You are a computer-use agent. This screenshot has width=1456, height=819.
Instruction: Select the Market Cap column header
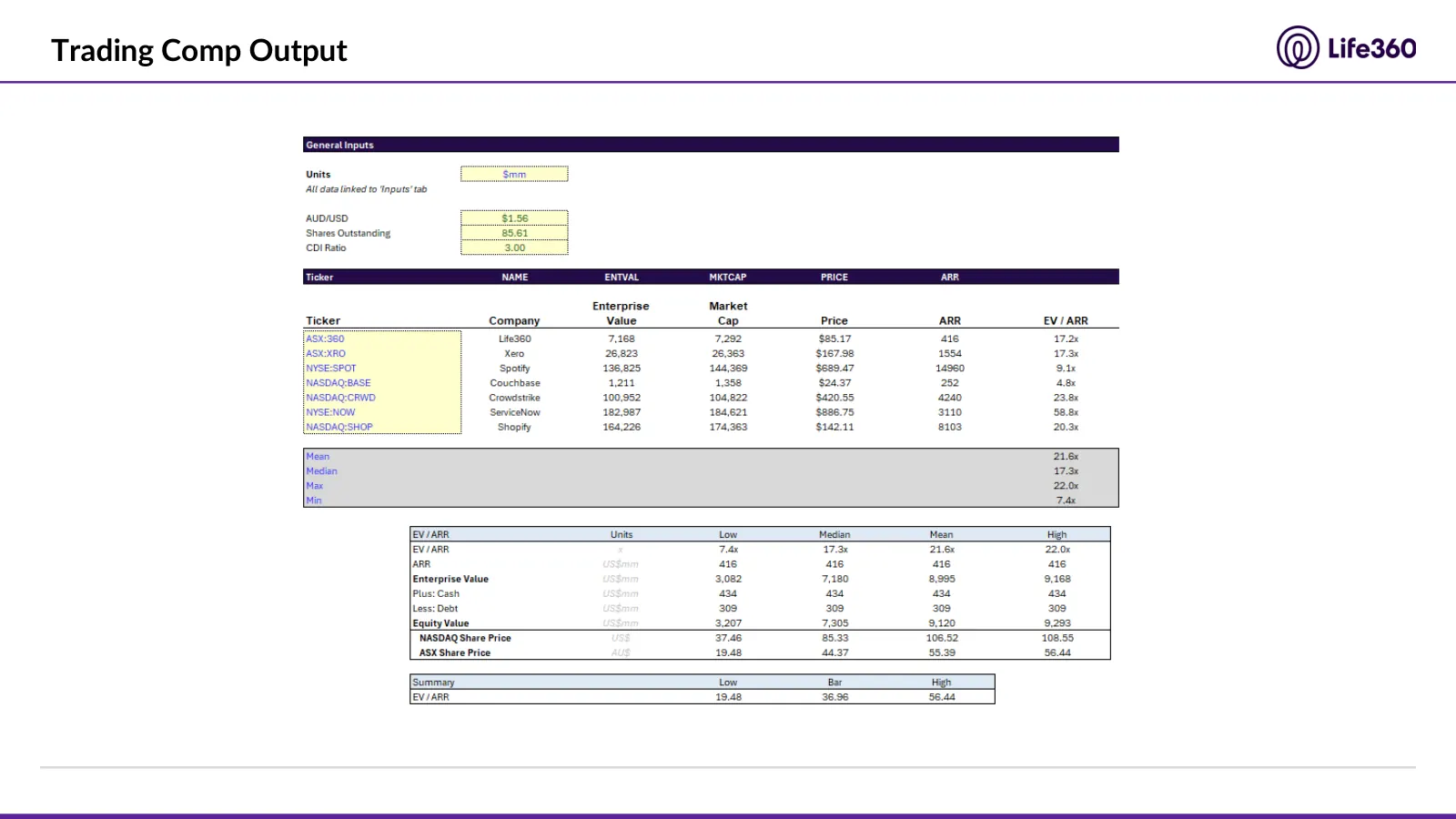[728, 313]
